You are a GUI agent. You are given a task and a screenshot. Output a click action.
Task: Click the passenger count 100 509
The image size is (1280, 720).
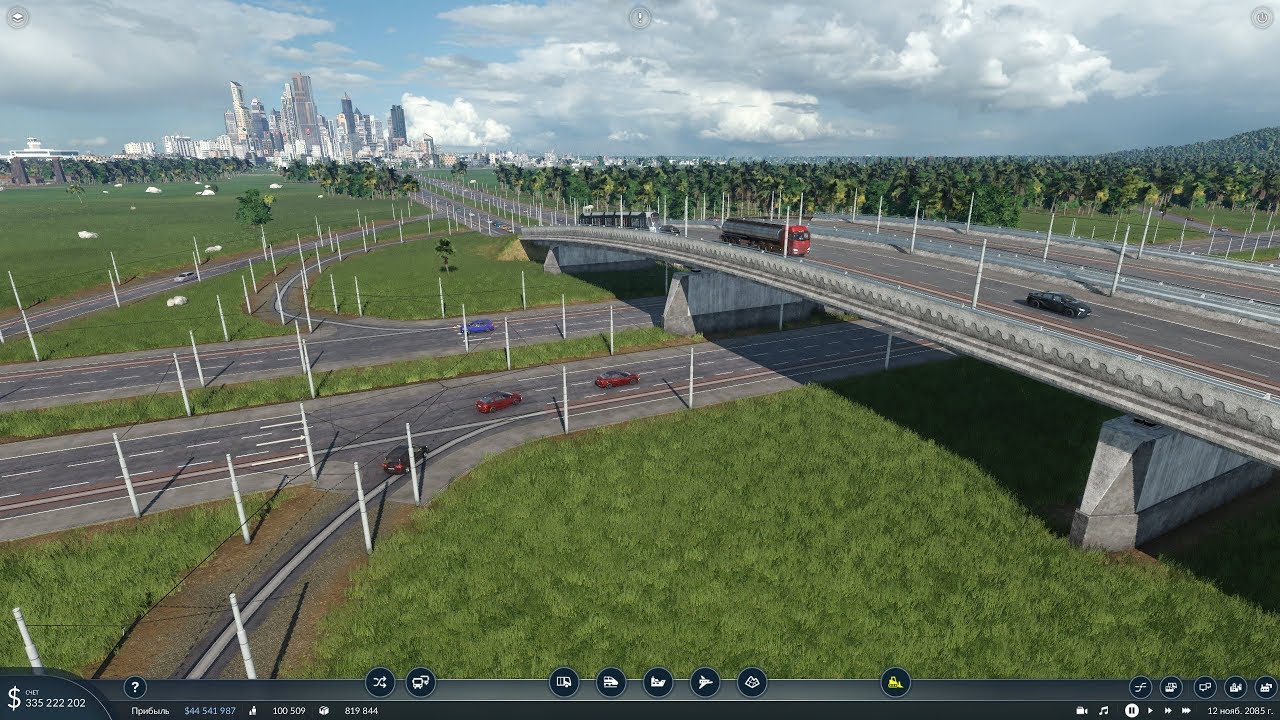(x=289, y=711)
